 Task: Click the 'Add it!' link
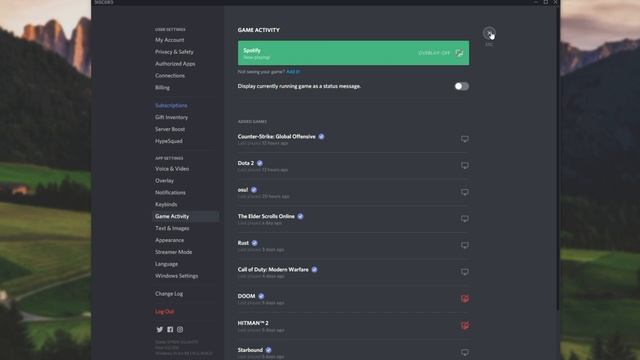tap(293, 72)
